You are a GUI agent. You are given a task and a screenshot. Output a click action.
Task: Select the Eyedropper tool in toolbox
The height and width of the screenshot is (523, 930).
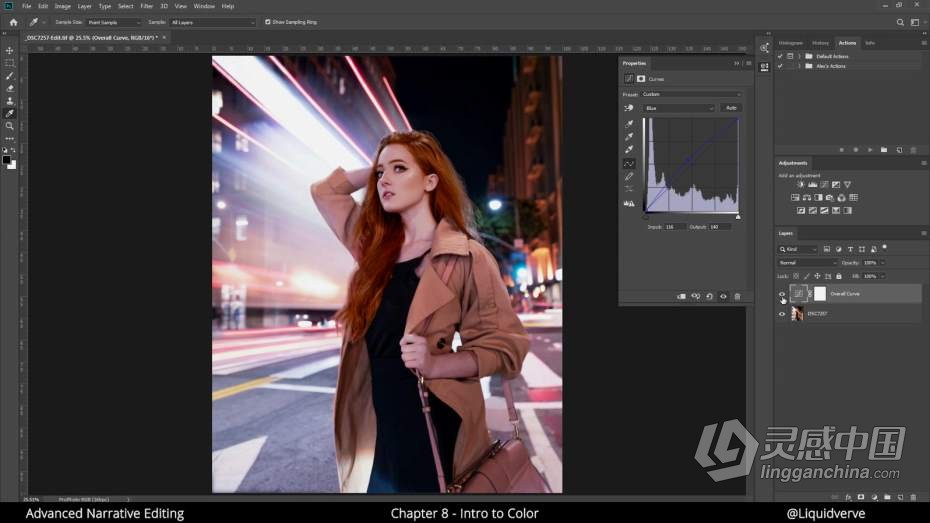click(x=9, y=113)
